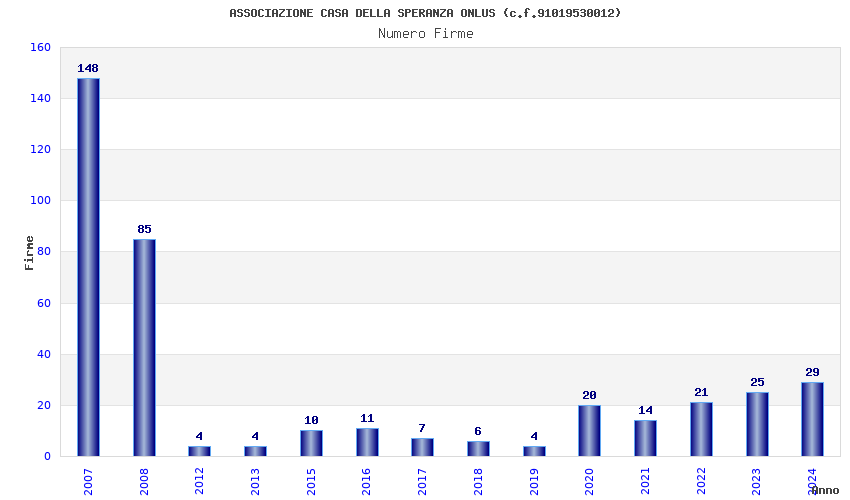Select the 2022 bar showing 21
This screenshot has width=850, height=500.
[x=701, y=430]
